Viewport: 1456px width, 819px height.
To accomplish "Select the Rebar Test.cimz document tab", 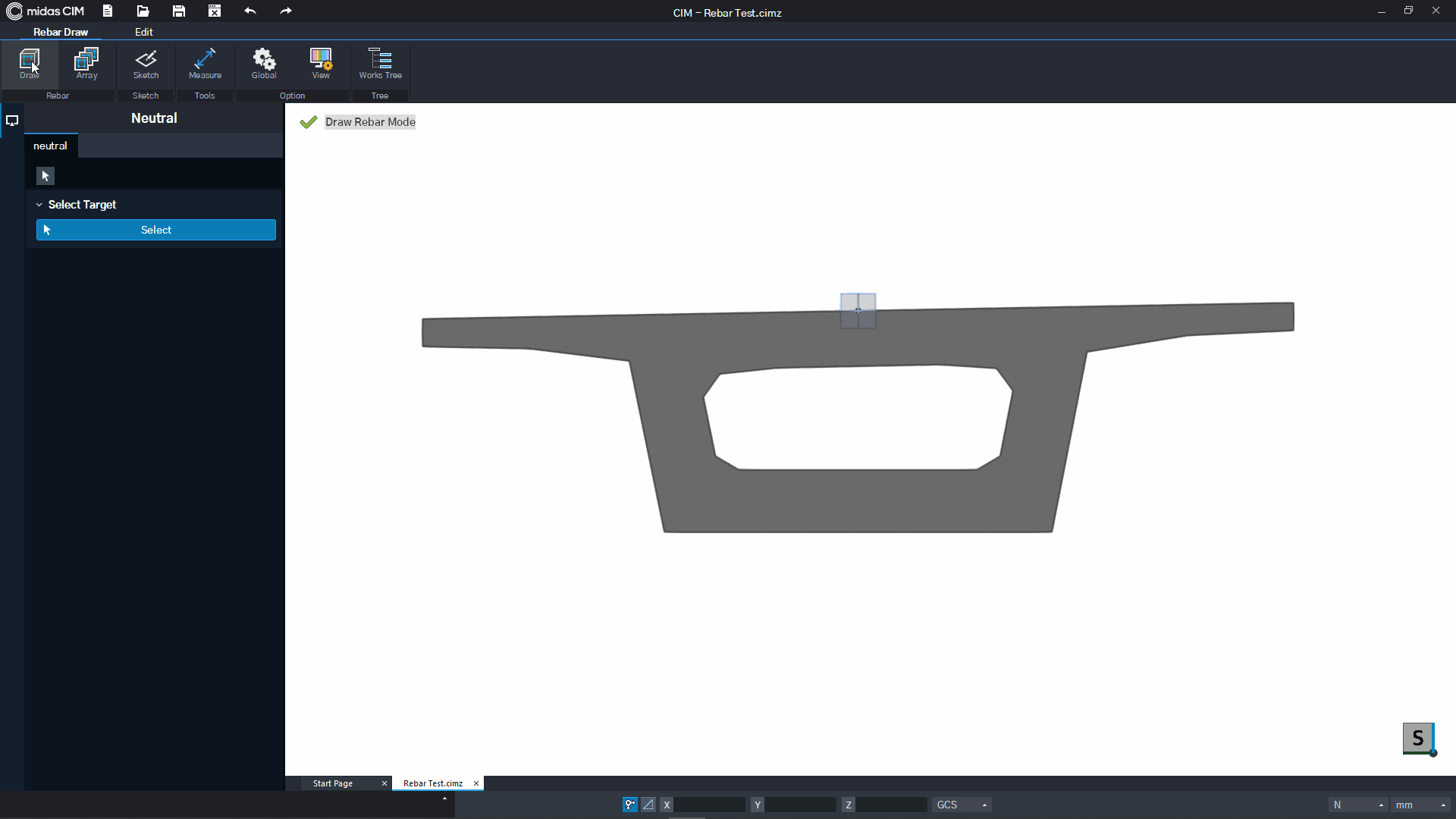I will [433, 783].
